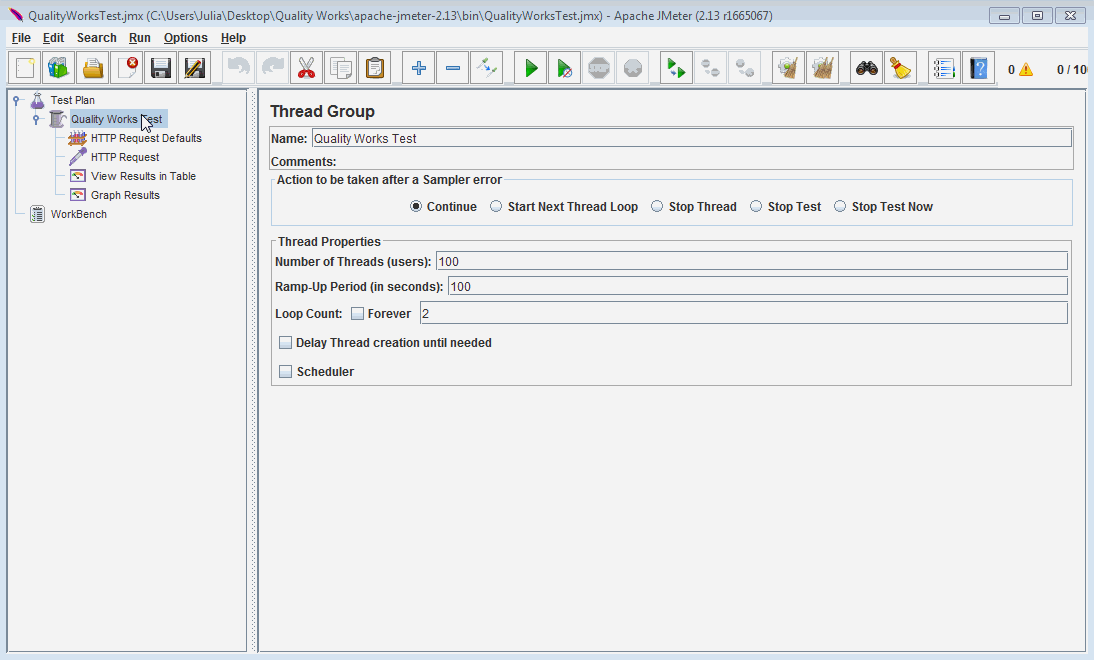
Task: Open the Options menu
Action: [x=186, y=38]
